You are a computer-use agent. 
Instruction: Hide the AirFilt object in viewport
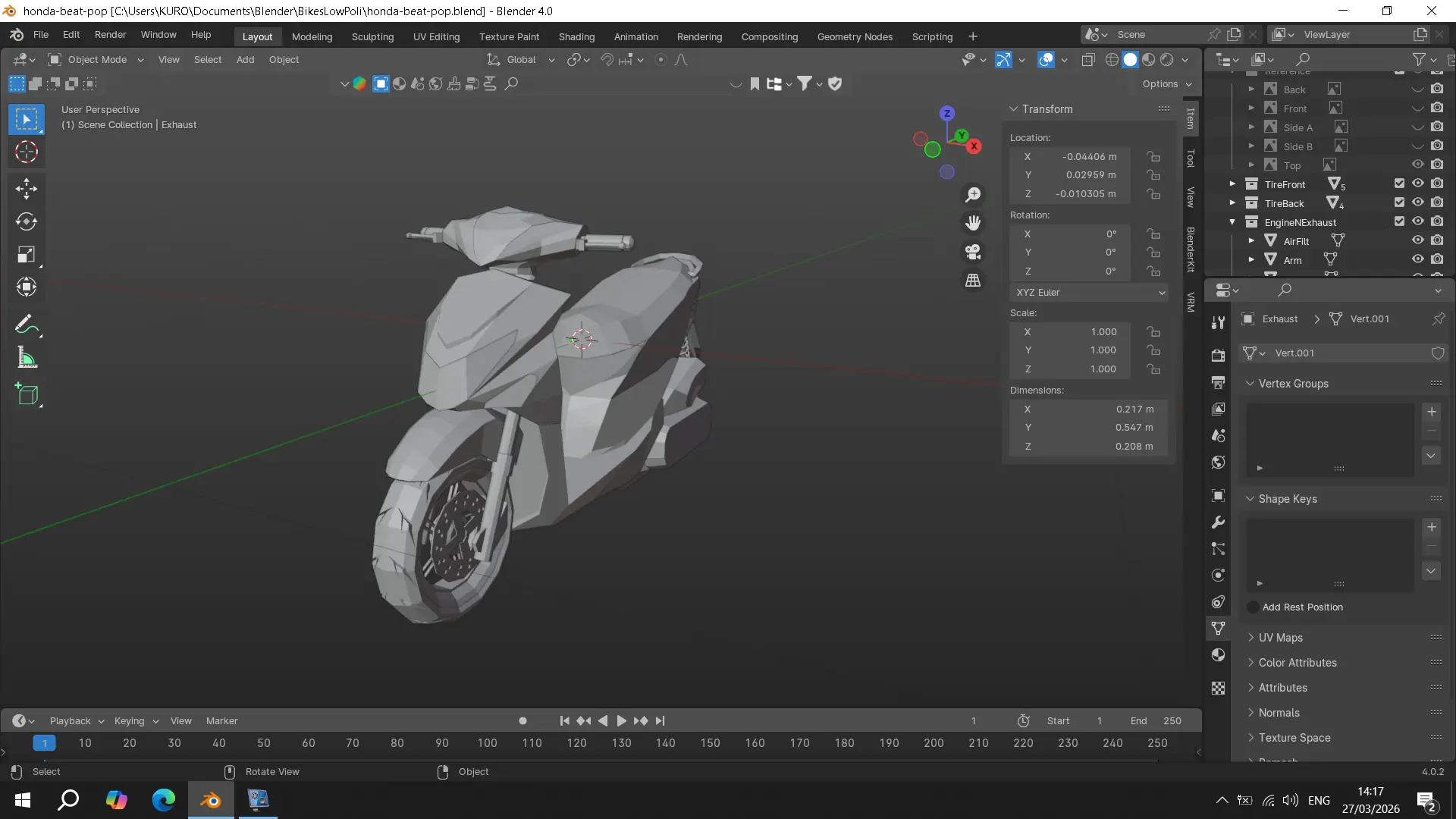pyautogui.click(x=1417, y=240)
